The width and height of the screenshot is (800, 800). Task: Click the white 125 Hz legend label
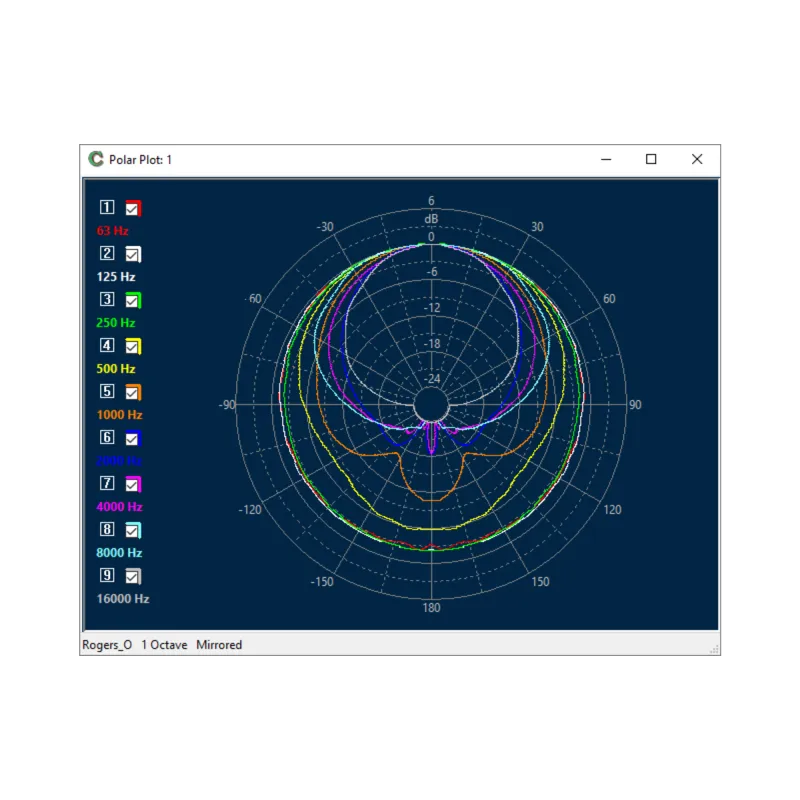tap(116, 277)
